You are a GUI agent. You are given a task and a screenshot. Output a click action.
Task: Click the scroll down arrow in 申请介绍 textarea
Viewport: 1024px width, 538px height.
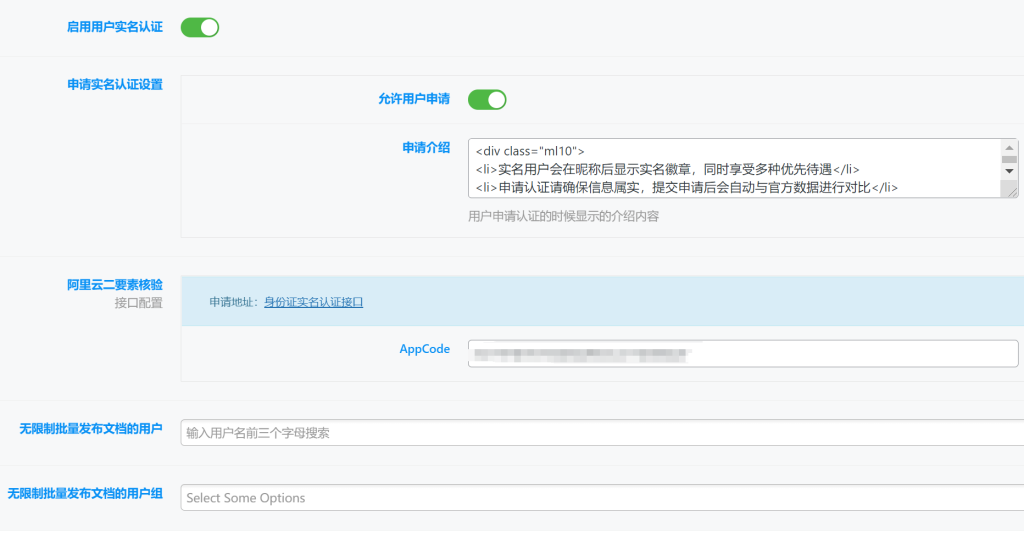[x=1009, y=171]
